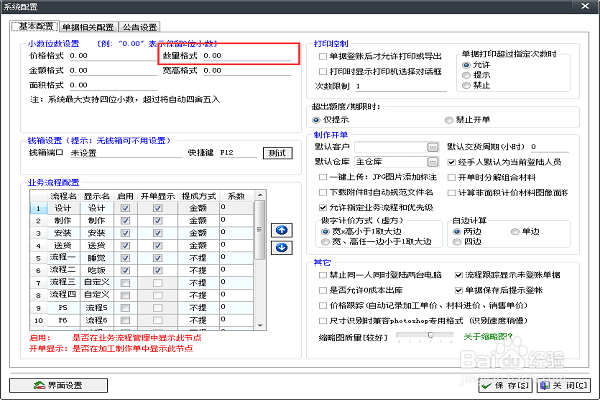Screen dimensions: 600x400
Task: Open default customer browse ellipsis button
Action: click(x=433, y=147)
